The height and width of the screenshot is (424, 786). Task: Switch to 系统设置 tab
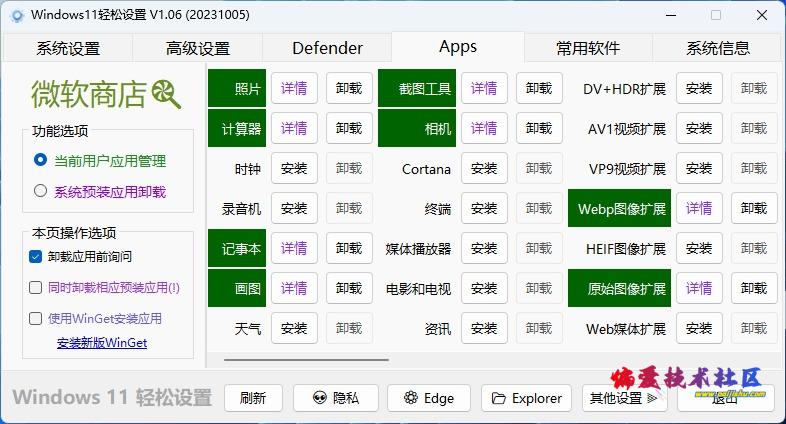pos(68,48)
